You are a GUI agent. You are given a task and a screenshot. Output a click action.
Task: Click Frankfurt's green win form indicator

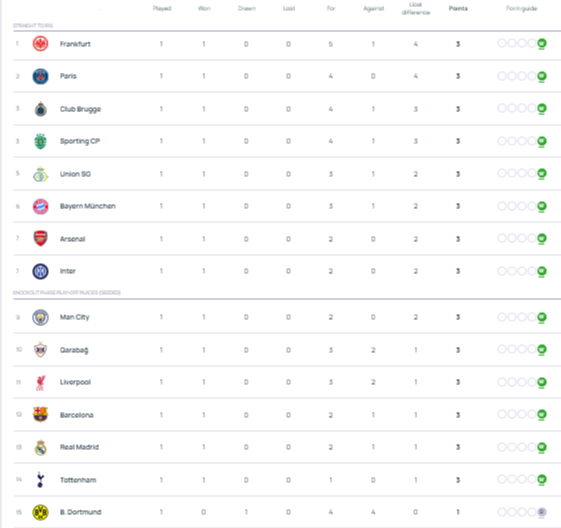(x=542, y=44)
